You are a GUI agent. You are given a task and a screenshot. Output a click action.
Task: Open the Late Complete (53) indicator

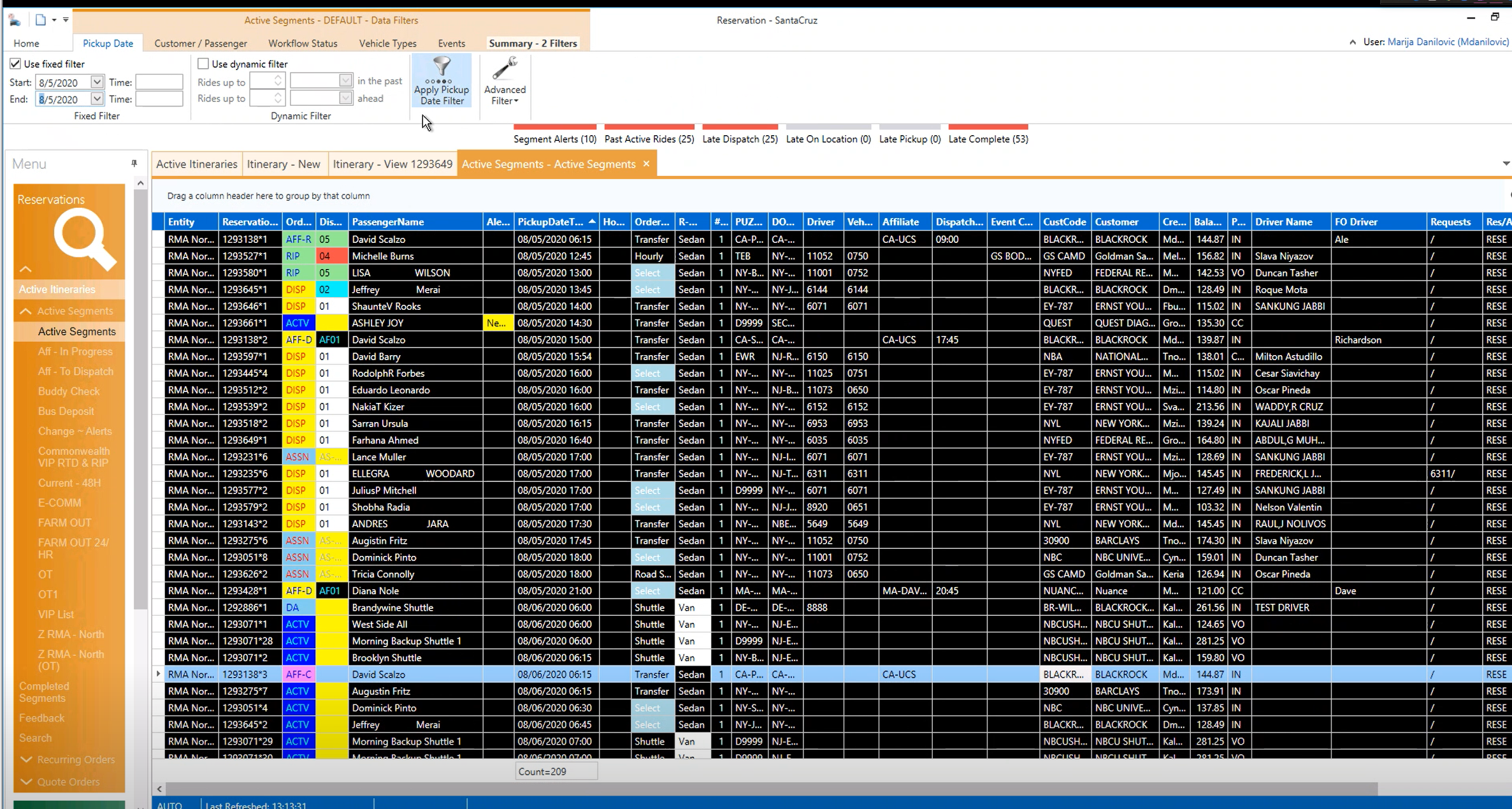click(988, 139)
